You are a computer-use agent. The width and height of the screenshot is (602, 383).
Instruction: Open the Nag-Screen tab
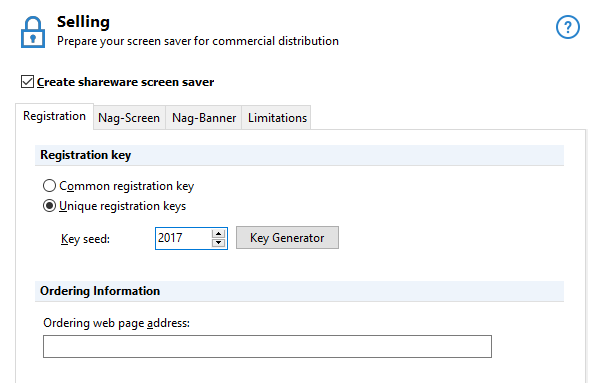click(129, 118)
